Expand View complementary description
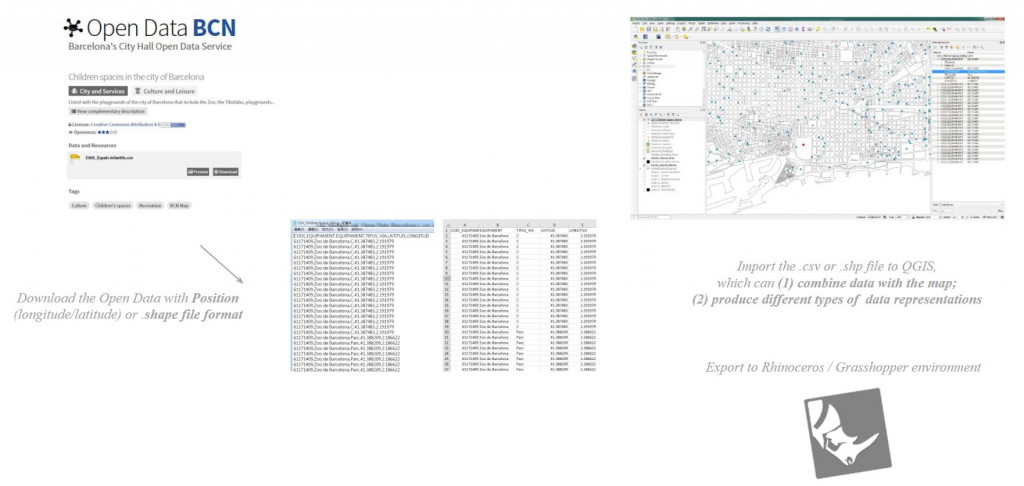This screenshot has width=1024, height=486. pos(107,111)
